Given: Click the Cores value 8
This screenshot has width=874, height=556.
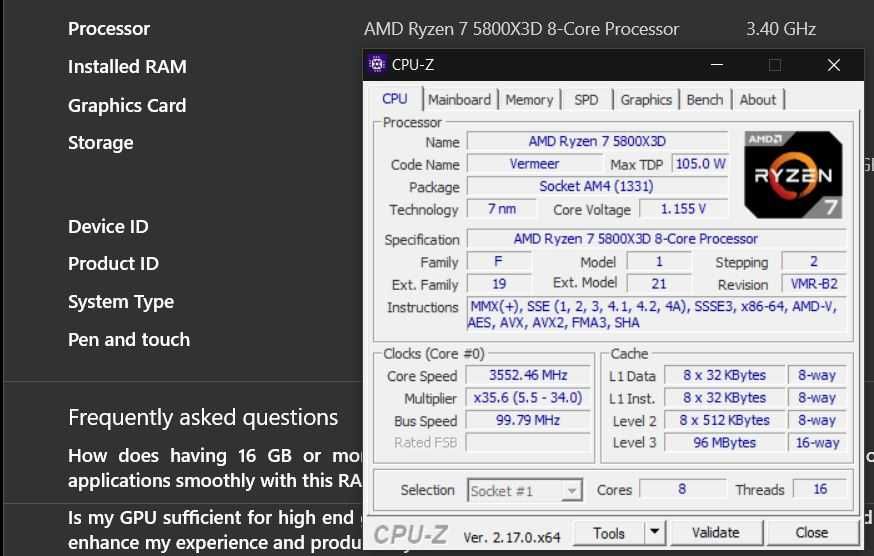Looking at the screenshot, I should (x=682, y=489).
